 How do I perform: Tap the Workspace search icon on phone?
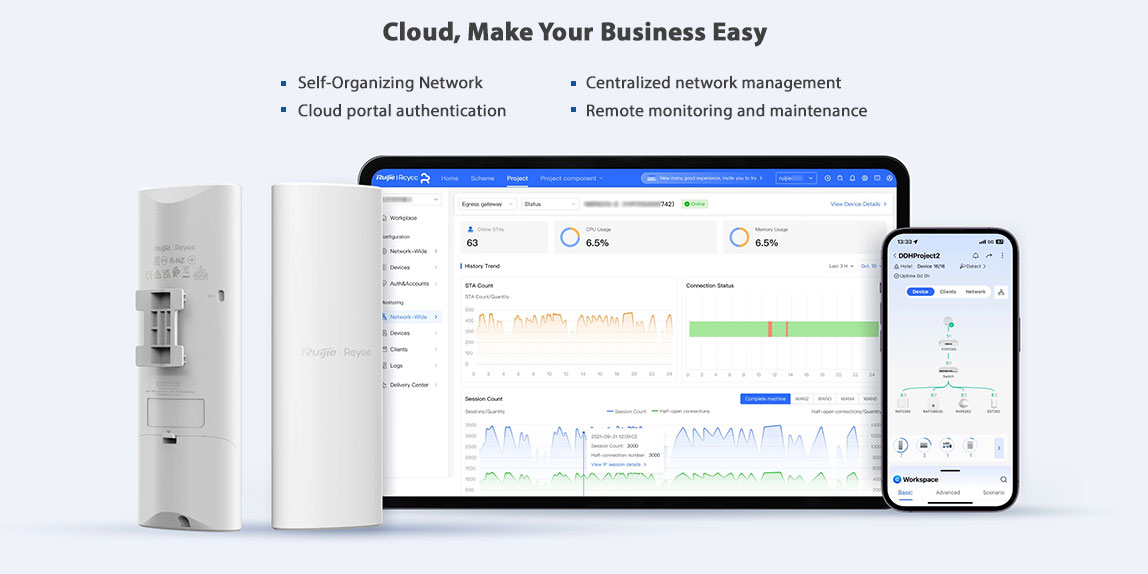tap(1003, 479)
